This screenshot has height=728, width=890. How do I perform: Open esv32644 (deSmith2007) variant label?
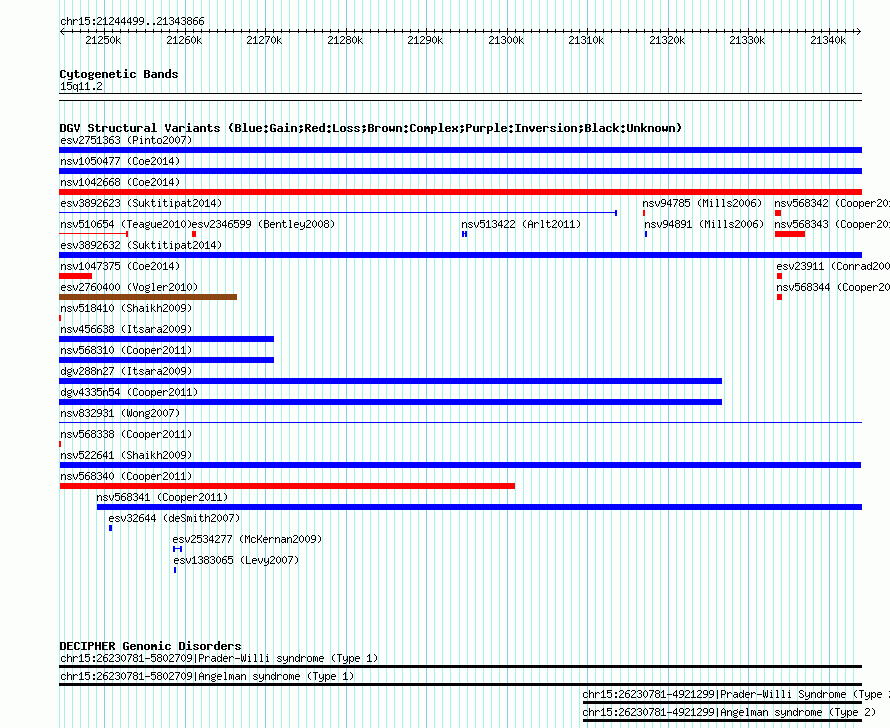click(174, 518)
